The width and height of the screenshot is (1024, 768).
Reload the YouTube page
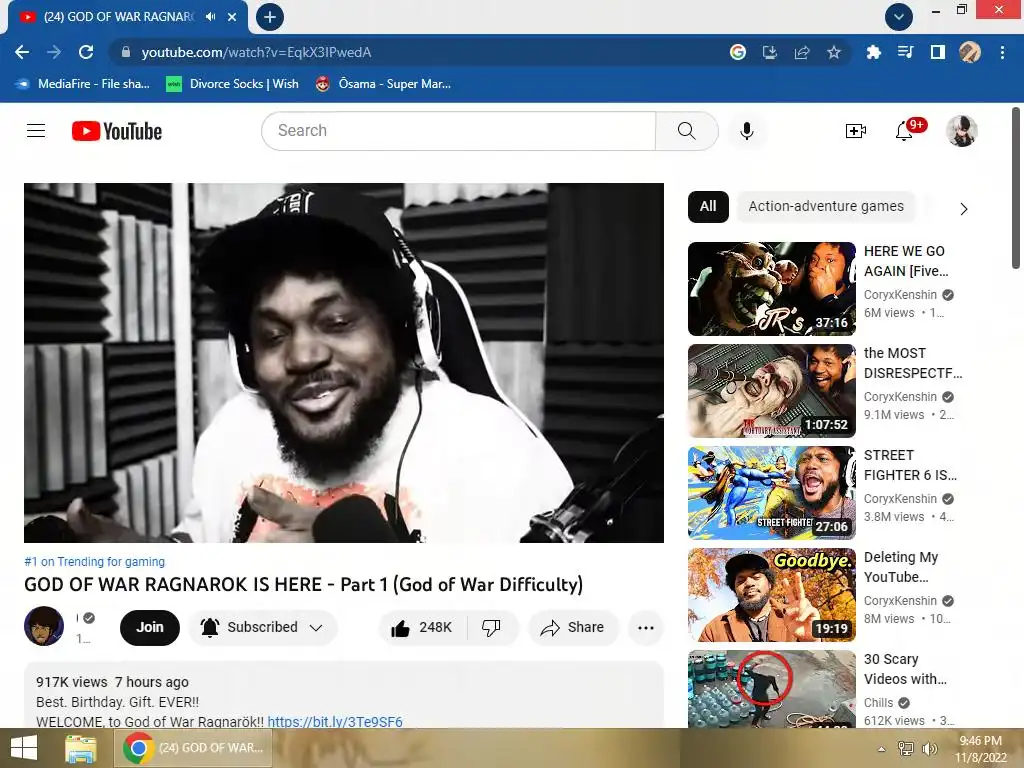coord(86,52)
